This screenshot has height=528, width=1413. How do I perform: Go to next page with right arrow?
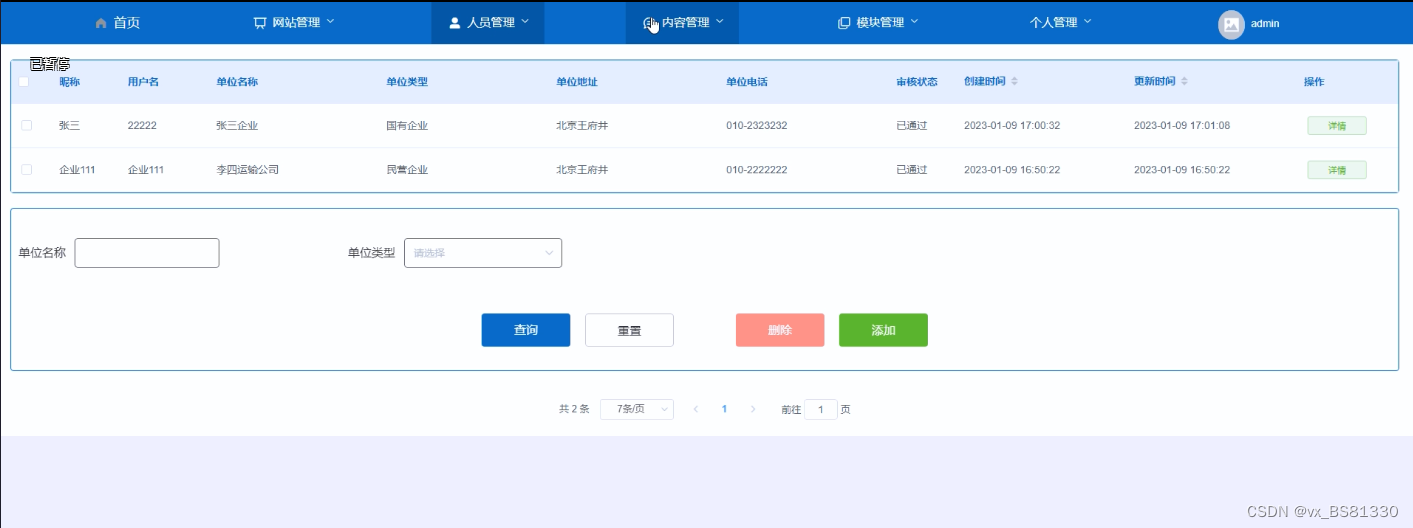(753, 409)
